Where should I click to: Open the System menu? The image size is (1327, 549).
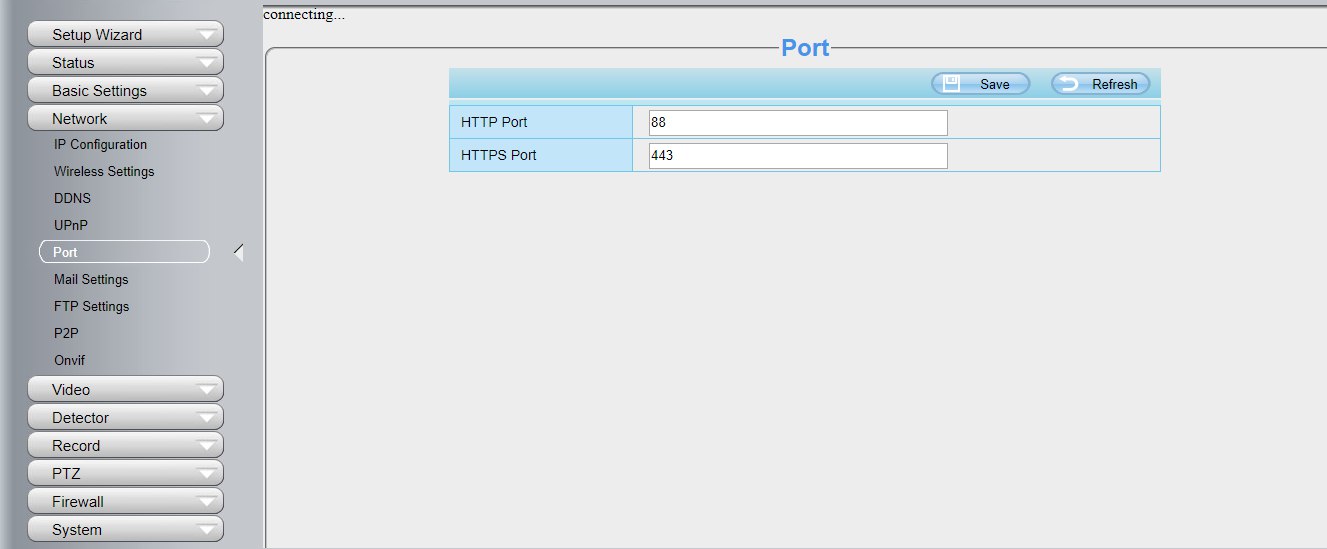click(x=125, y=530)
